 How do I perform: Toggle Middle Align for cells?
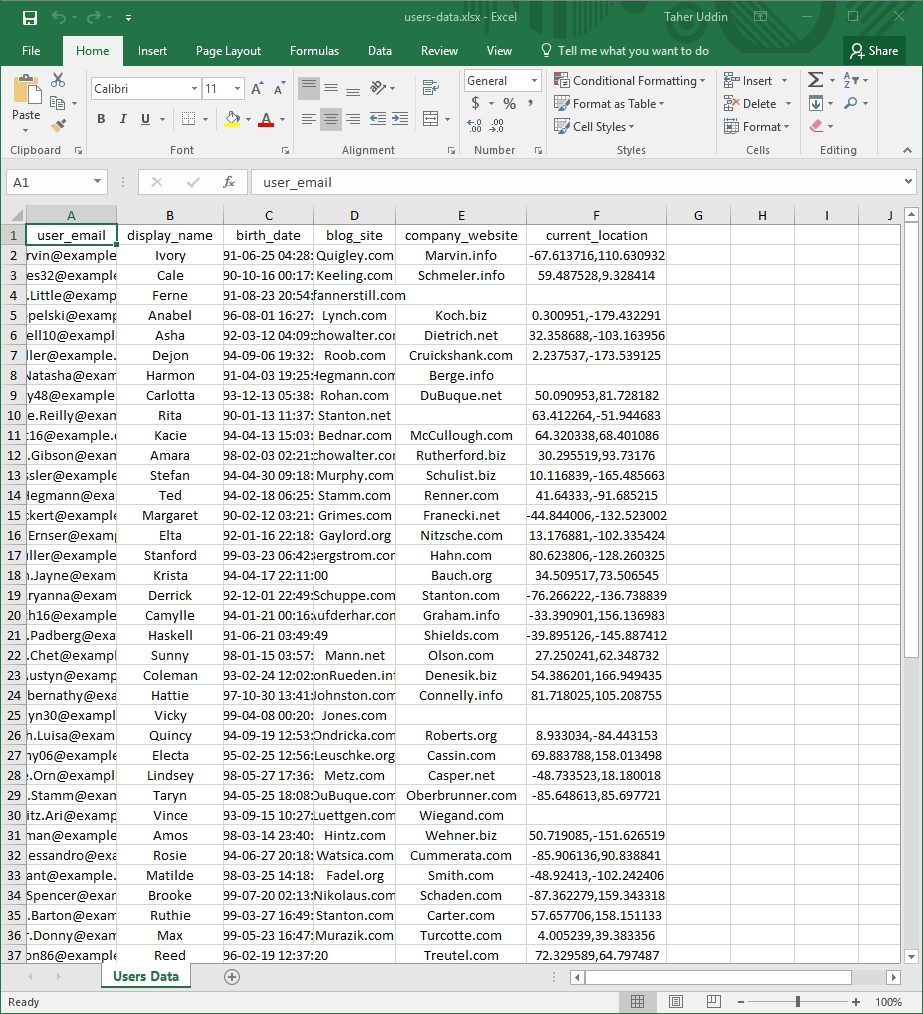click(331, 89)
